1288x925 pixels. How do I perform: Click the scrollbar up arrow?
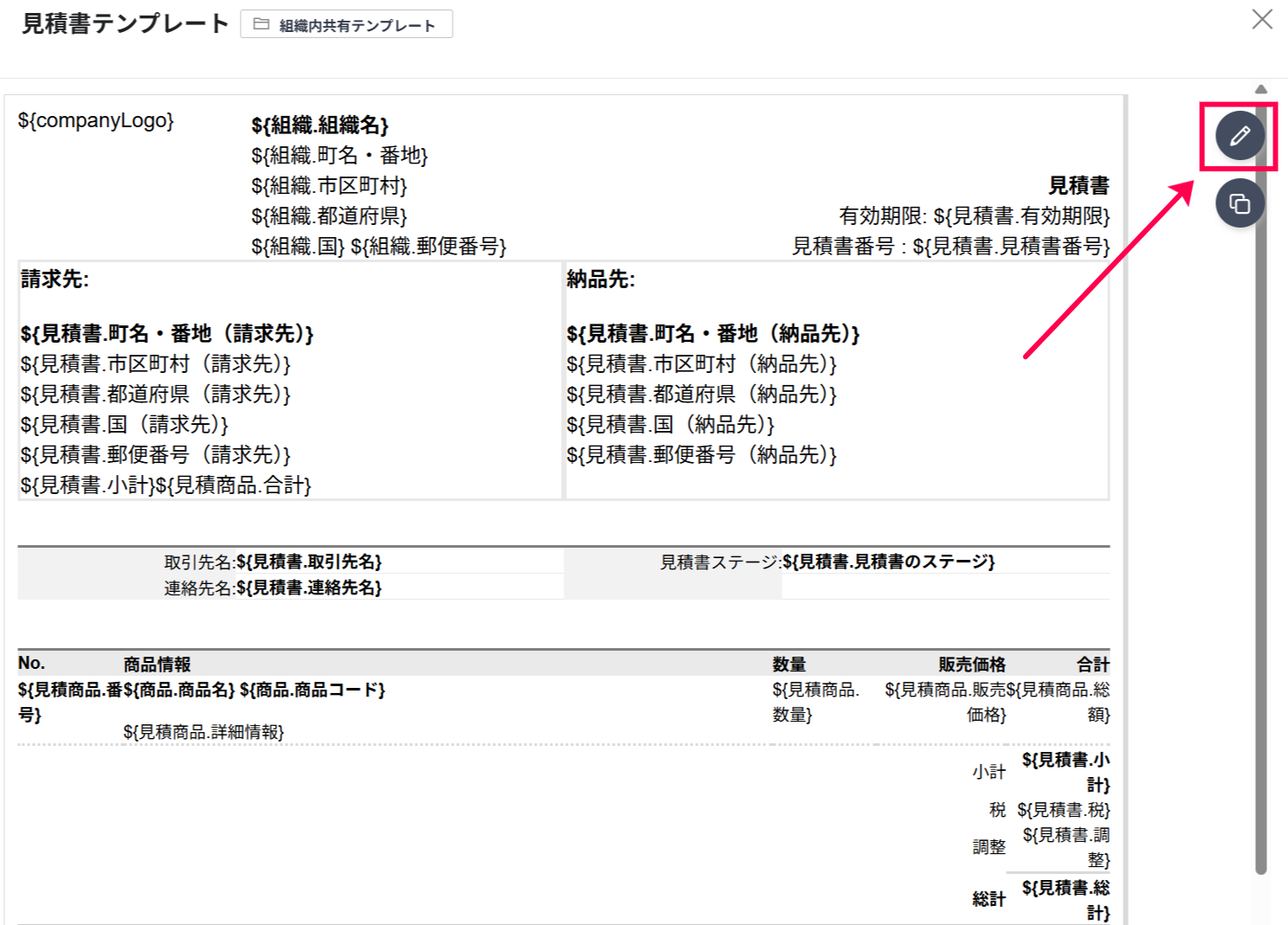tap(1261, 89)
